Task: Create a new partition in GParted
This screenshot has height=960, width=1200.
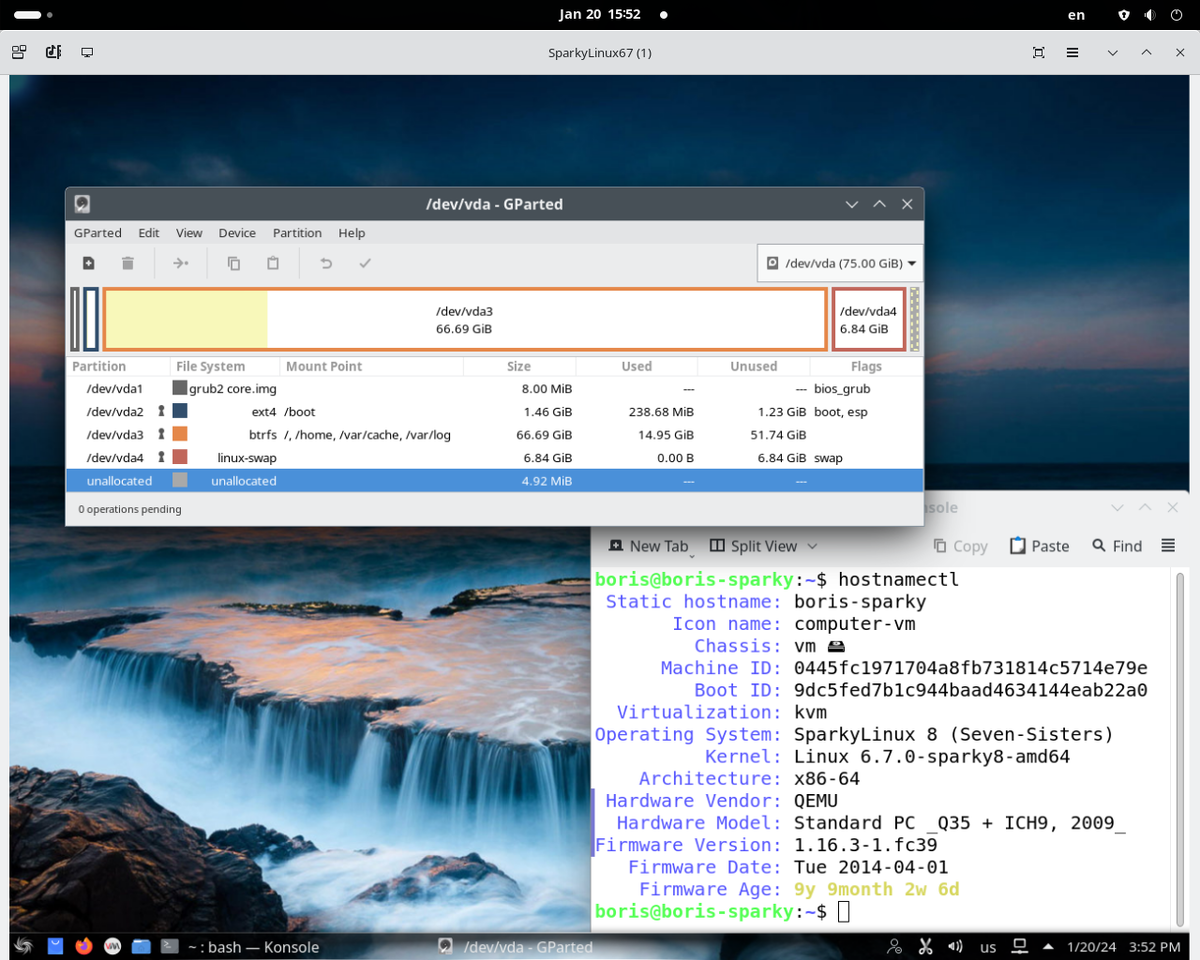Action: point(88,262)
